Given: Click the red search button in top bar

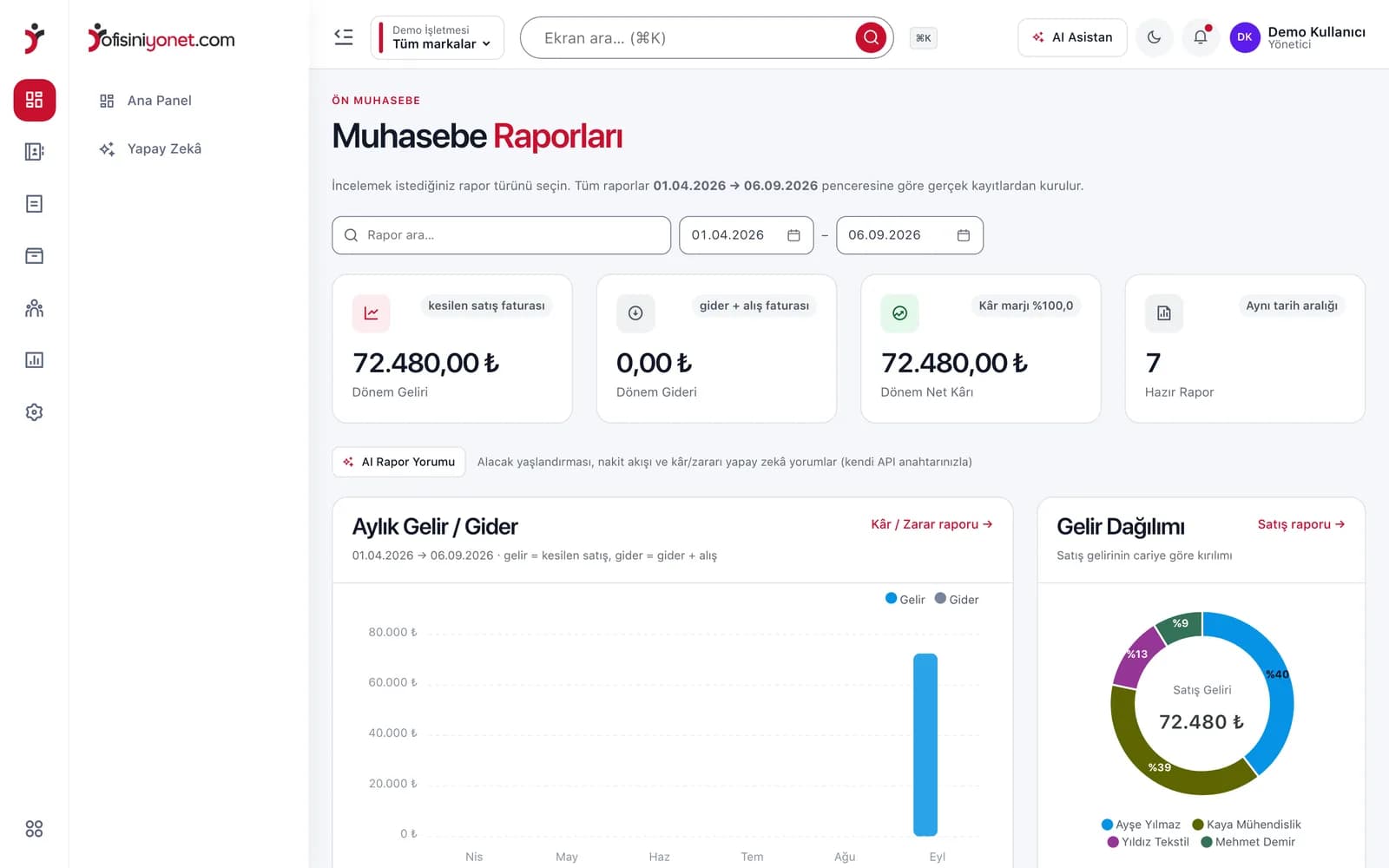Looking at the screenshot, I should coord(871,37).
